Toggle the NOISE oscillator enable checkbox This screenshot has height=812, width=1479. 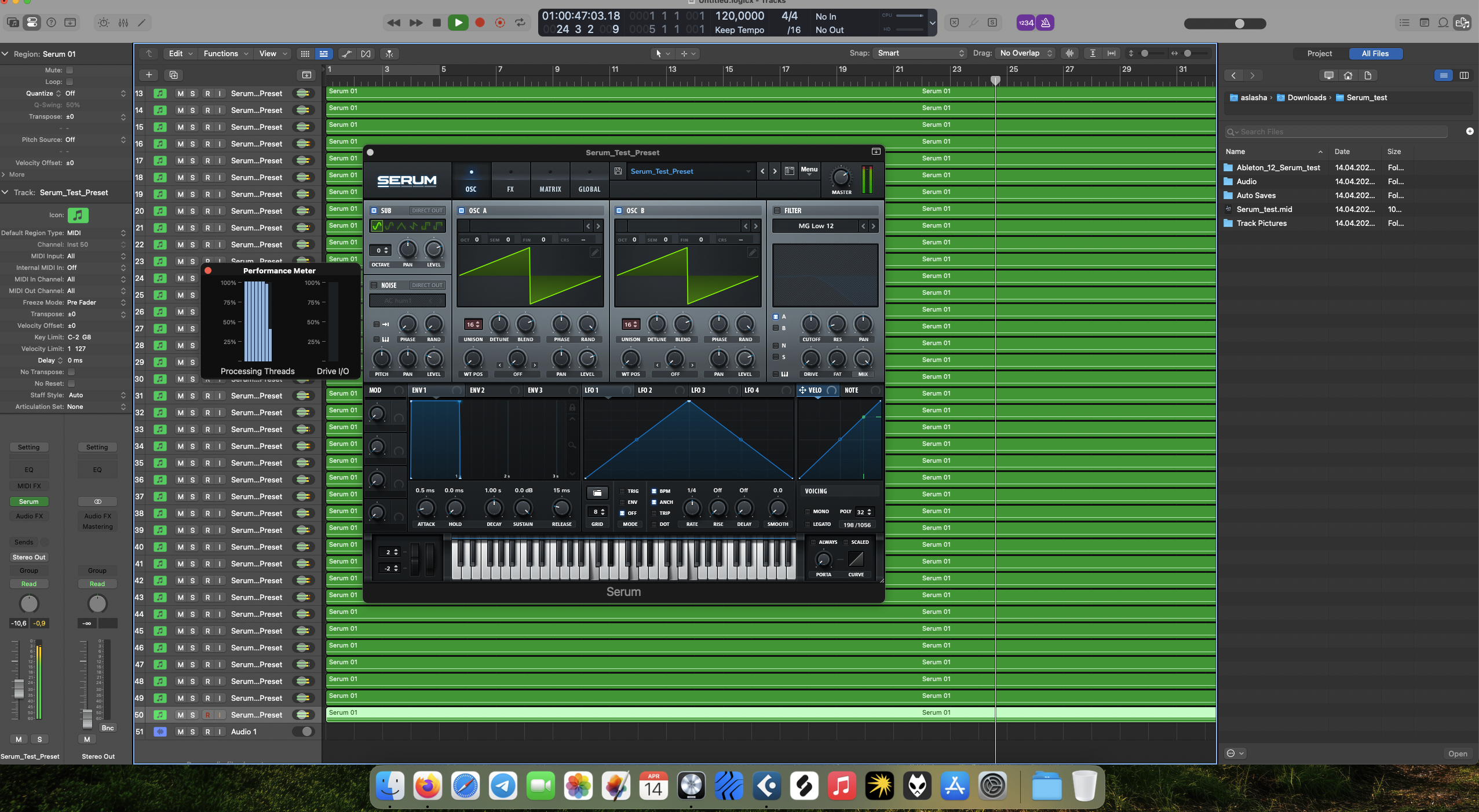point(374,285)
